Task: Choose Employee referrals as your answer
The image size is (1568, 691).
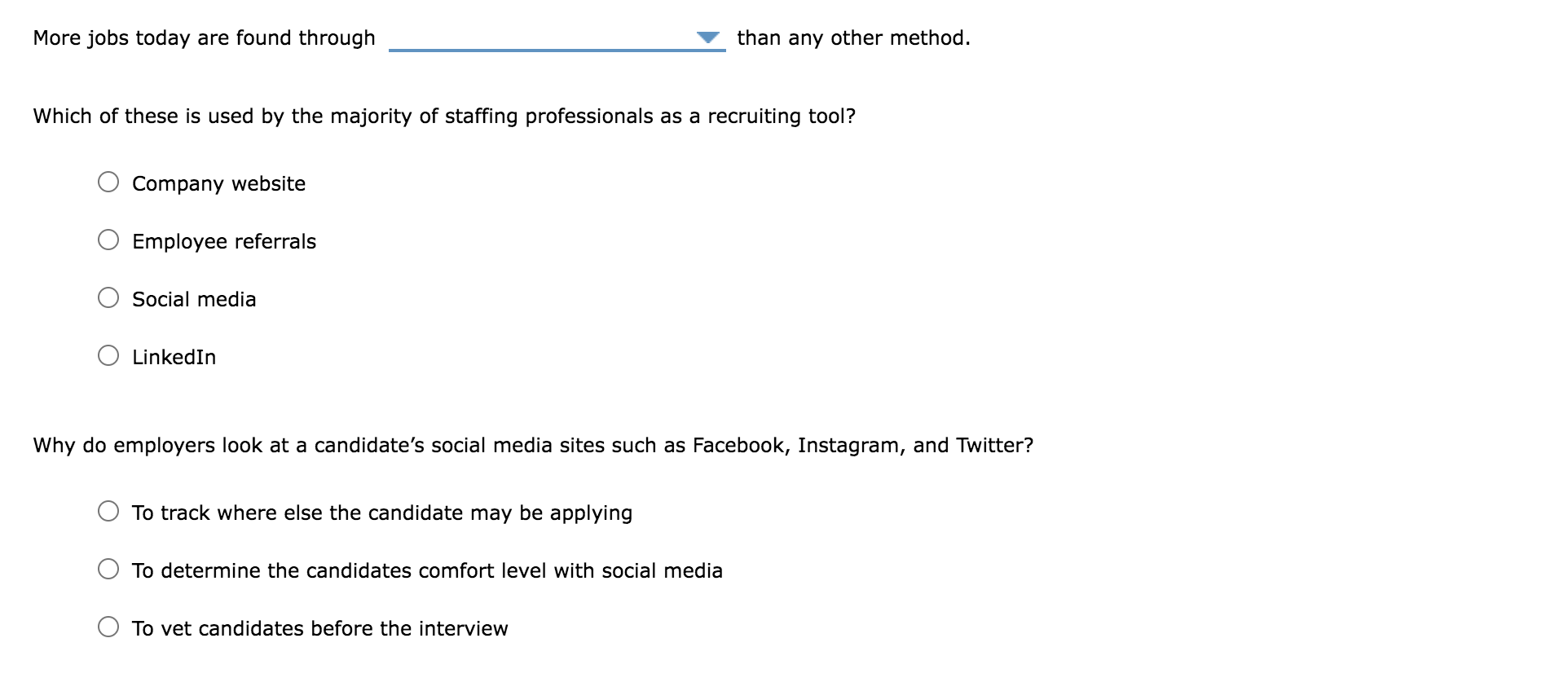Action: (x=108, y=239)
